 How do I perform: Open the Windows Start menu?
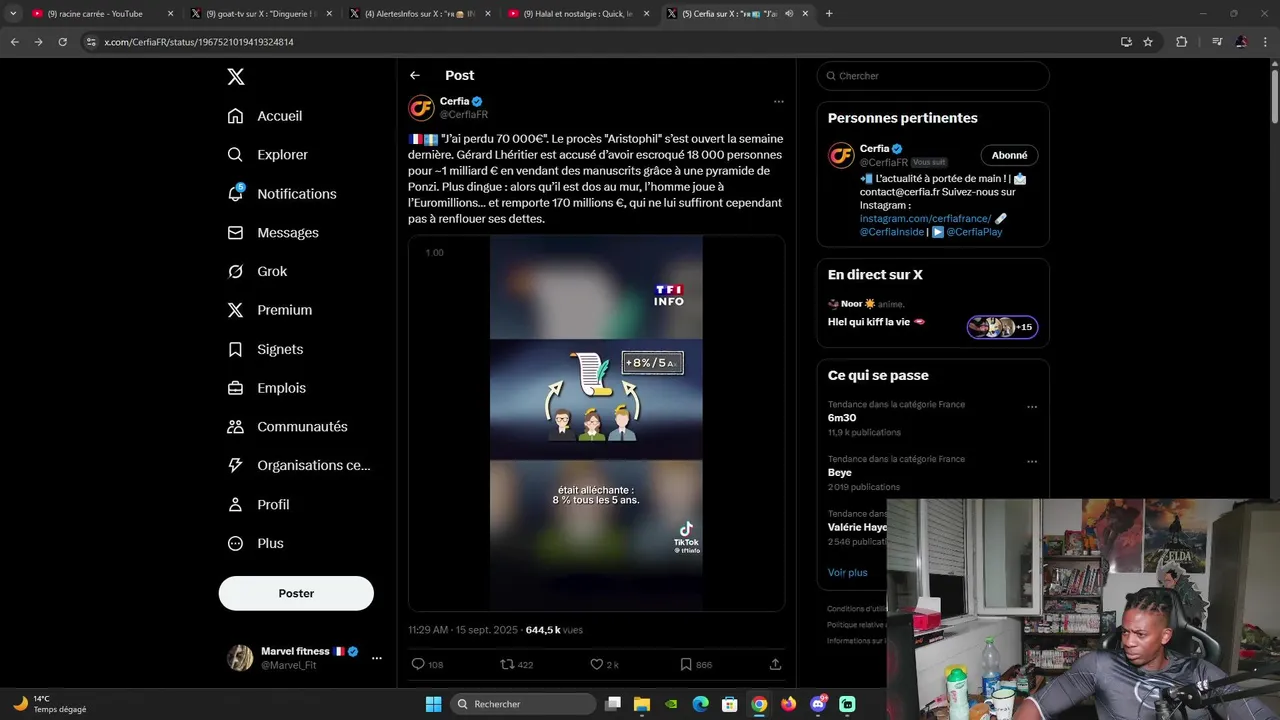click(x=433, y=704)
